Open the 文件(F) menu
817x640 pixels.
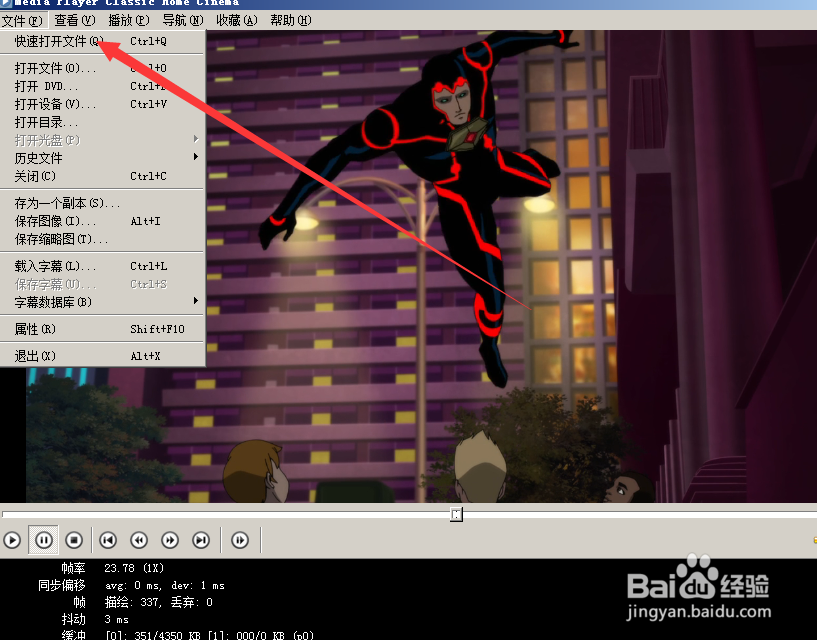pyautogui.click(x=22, y=20)
